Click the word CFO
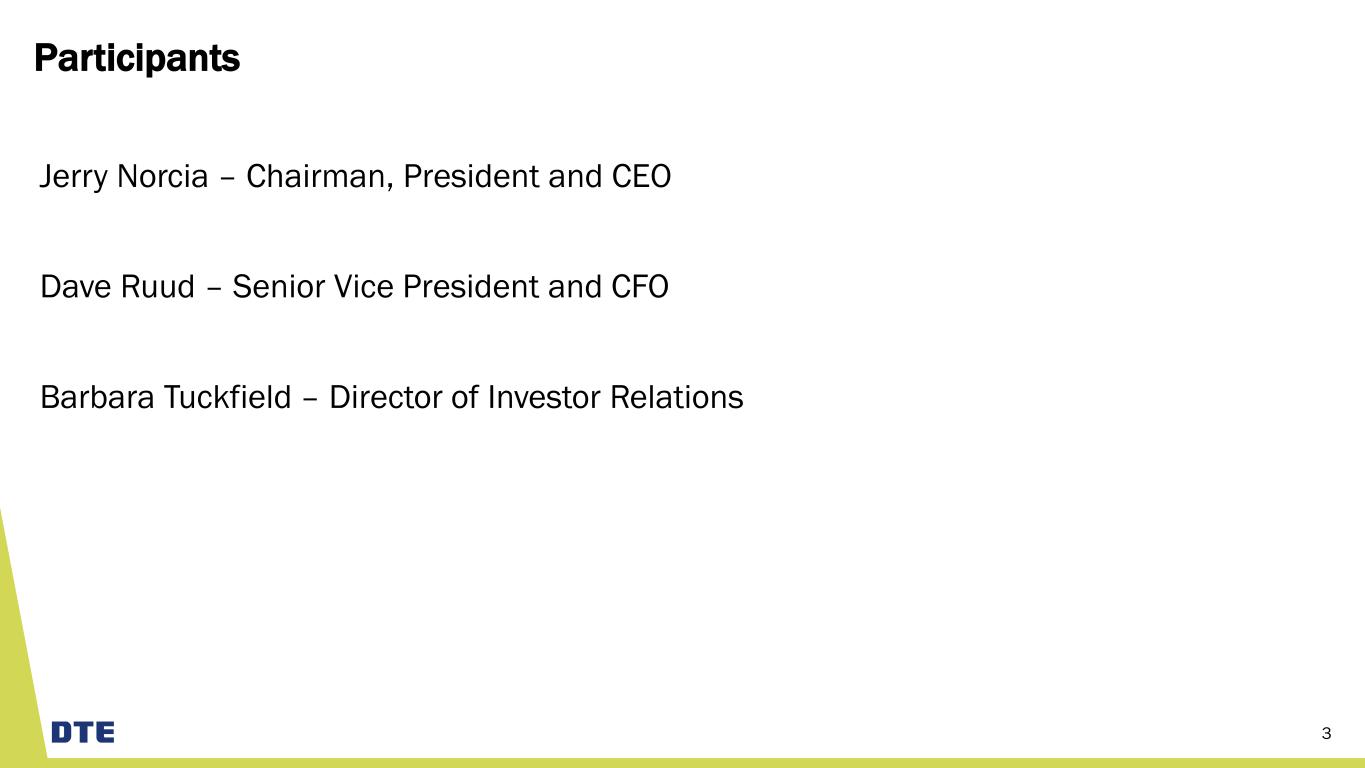1365x768 pixels. click(639, 288)
